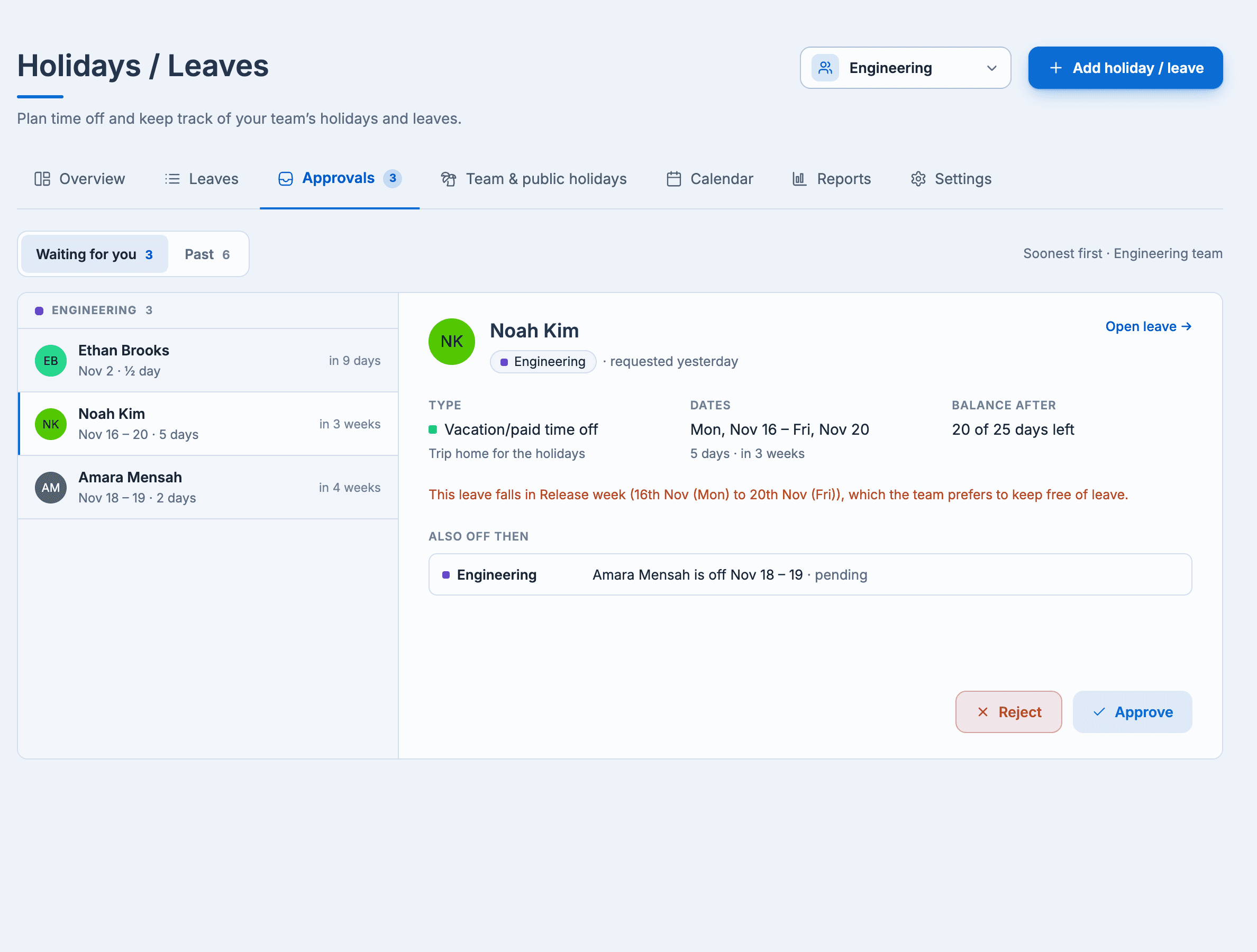Viewport: 1257px width, 952px height.
Task: Reject Noah Kim's leave request
Action: point(1009,712)
